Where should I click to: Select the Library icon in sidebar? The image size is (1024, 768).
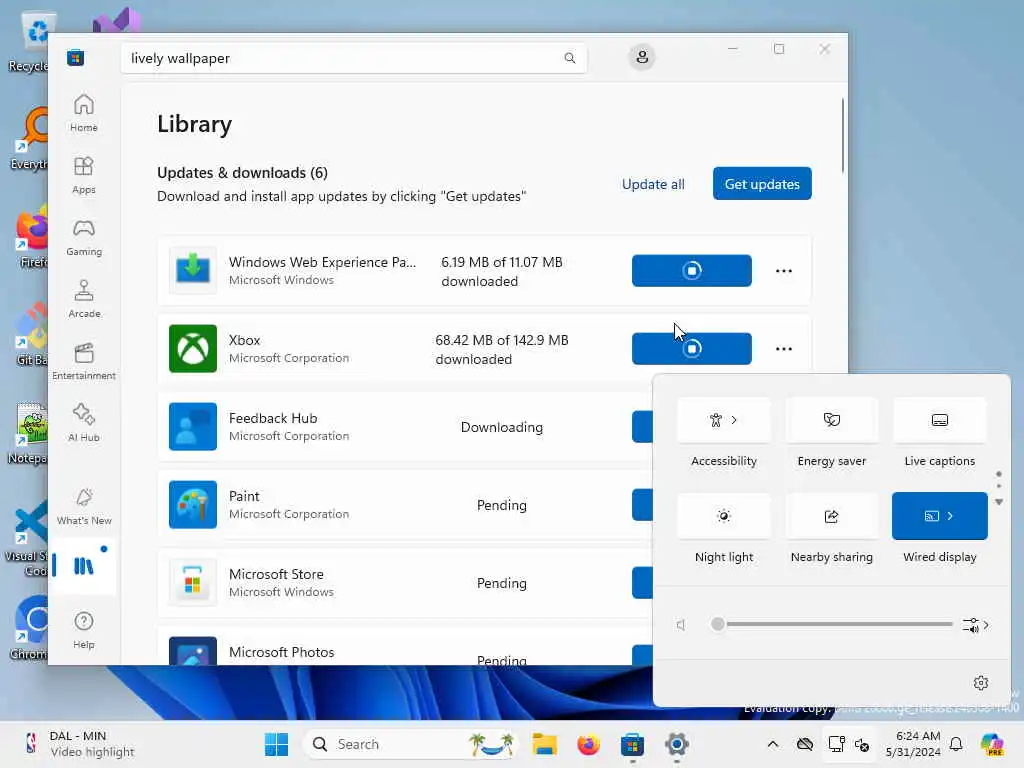[x=84, y=566]
